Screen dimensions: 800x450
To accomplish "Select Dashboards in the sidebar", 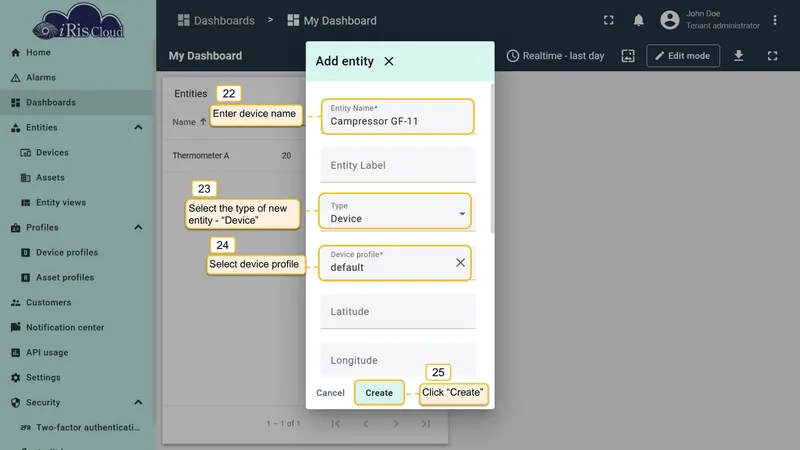I will pyautogui.click(x=77, y=103).
